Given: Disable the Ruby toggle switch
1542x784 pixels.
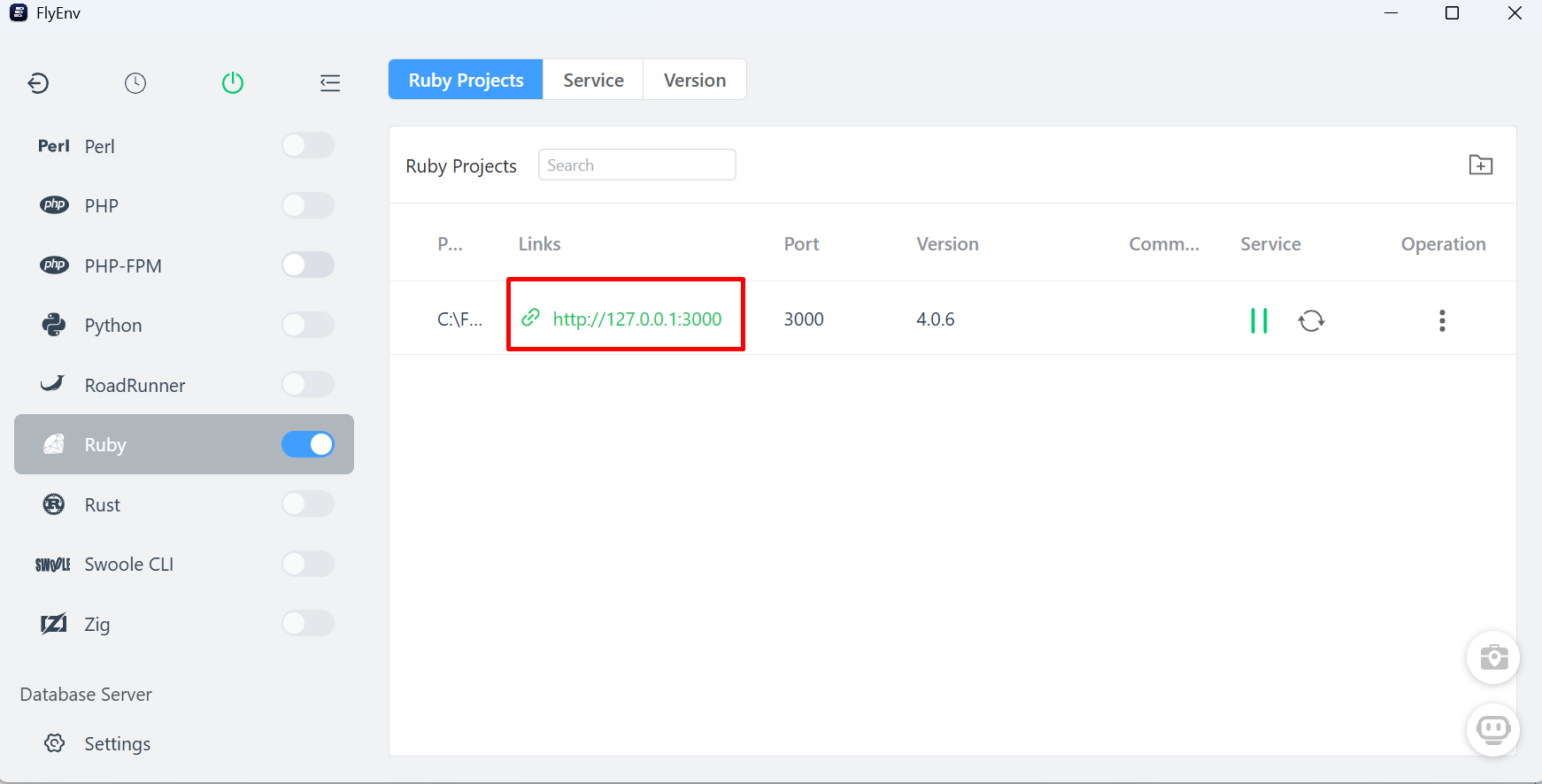Looking at the screenshot, I should (x=308, y=444).
